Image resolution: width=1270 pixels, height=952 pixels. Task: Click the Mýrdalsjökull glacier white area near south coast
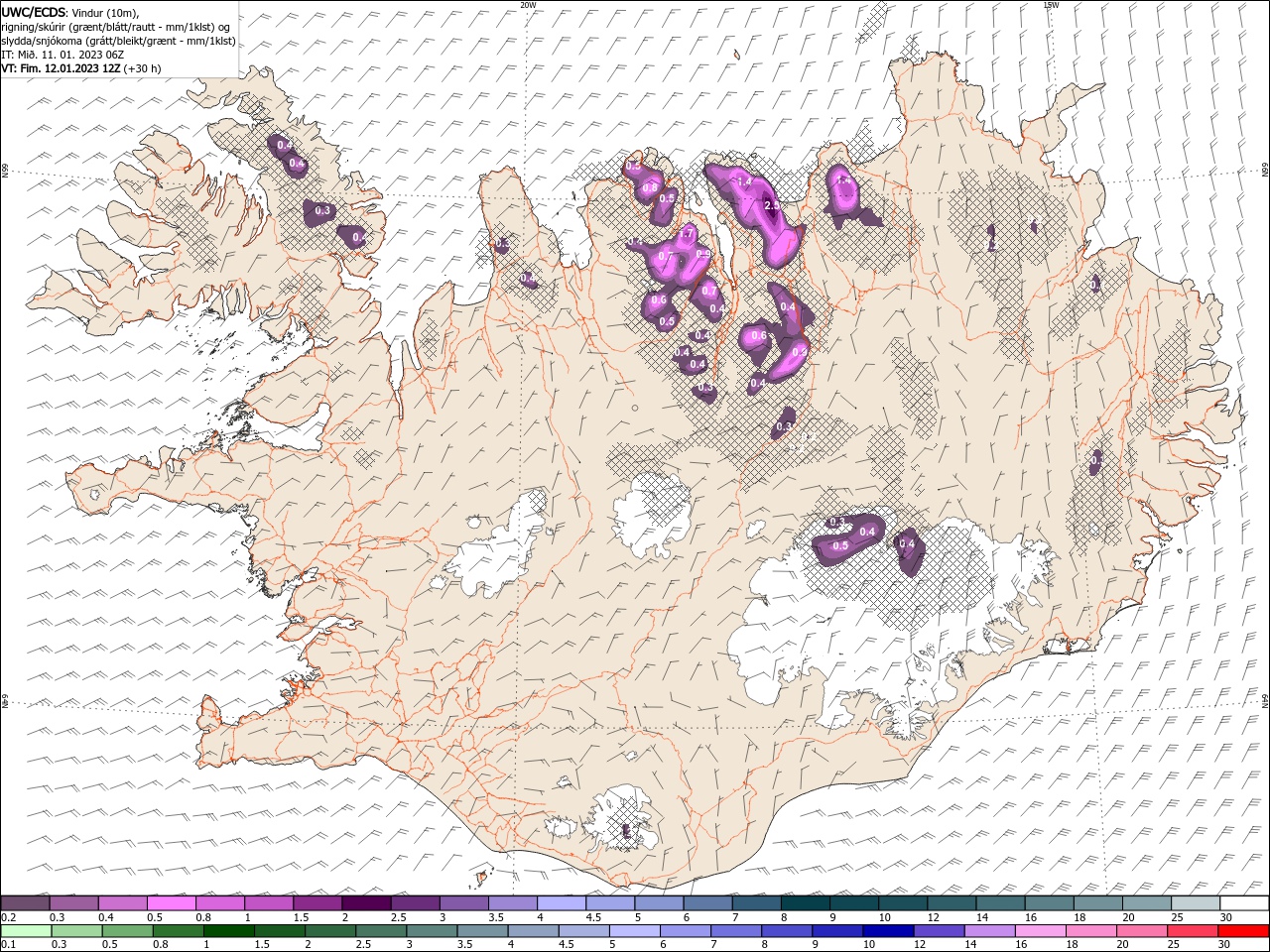click(x=621, y=821)
